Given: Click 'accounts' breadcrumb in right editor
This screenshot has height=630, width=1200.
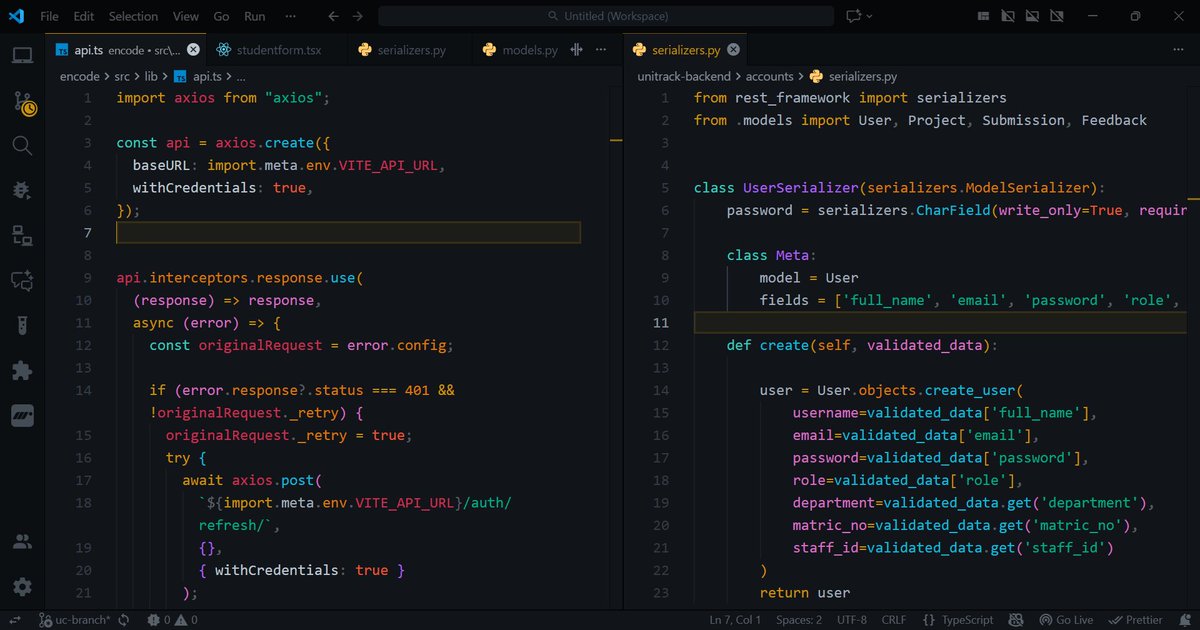Looking at the screenshot, I should (x=770, y=76).
